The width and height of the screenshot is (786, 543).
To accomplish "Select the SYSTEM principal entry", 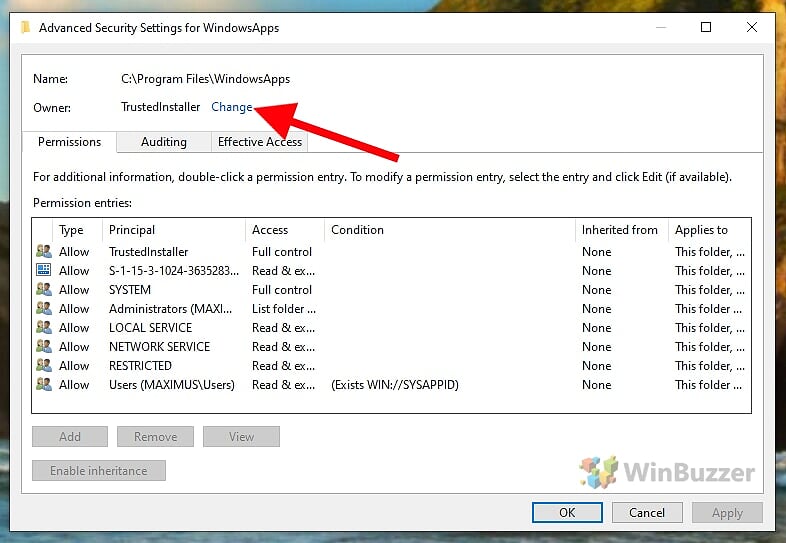I will tap(130, 290).
